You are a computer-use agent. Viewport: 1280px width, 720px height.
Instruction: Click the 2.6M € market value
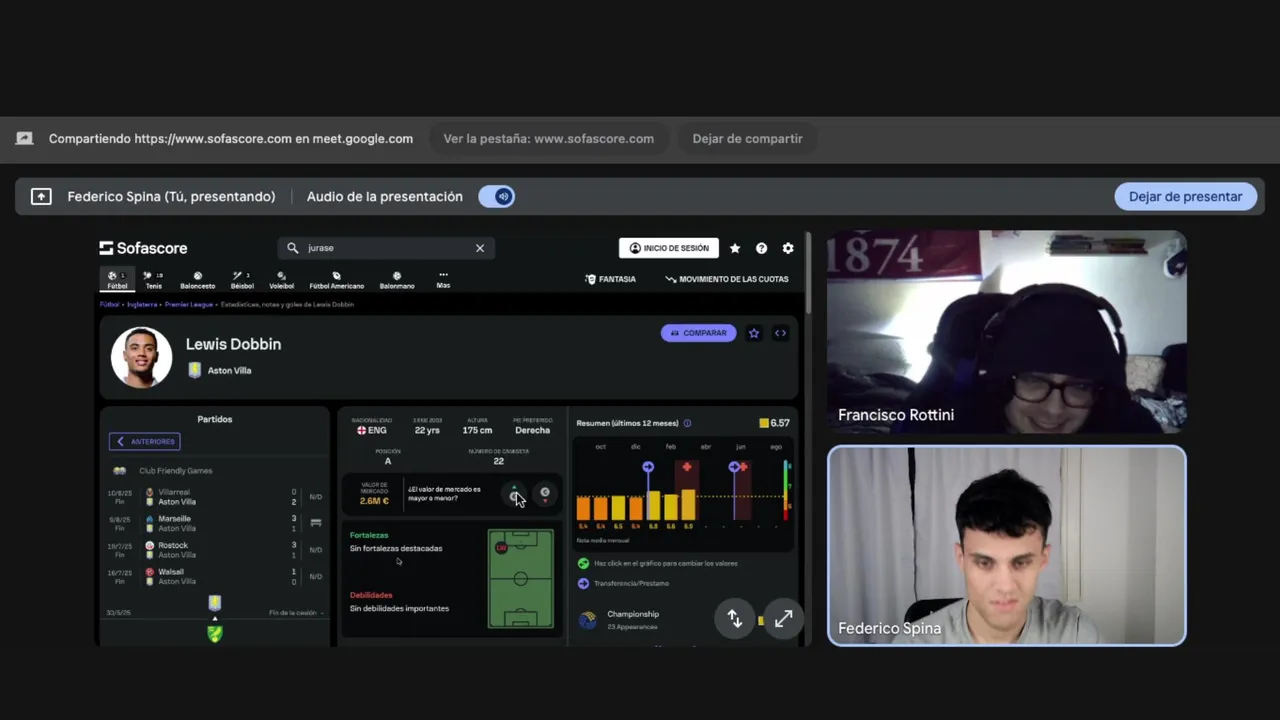click(x=374, y=500)
